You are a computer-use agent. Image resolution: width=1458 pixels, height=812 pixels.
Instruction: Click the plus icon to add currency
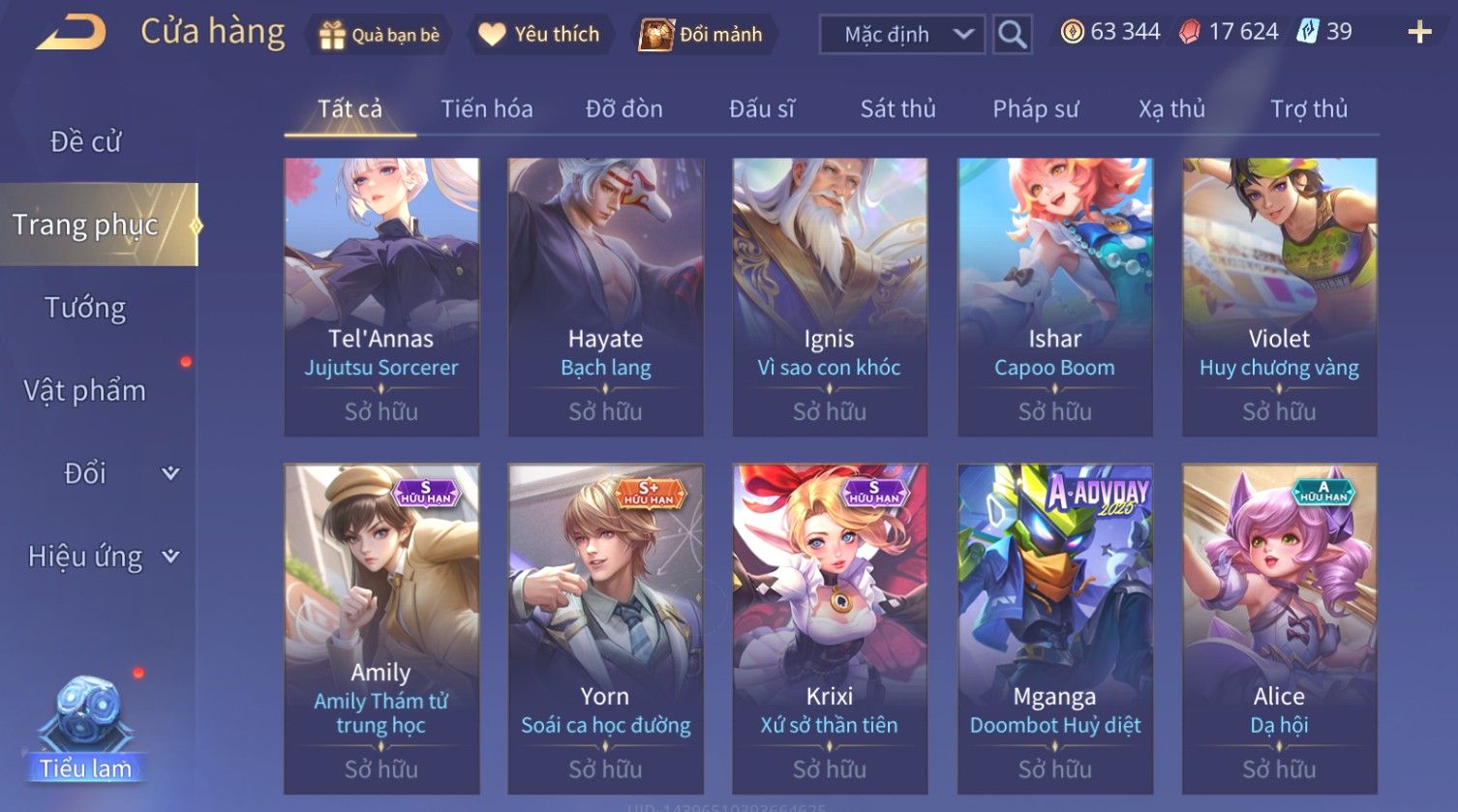[1419, 33]
